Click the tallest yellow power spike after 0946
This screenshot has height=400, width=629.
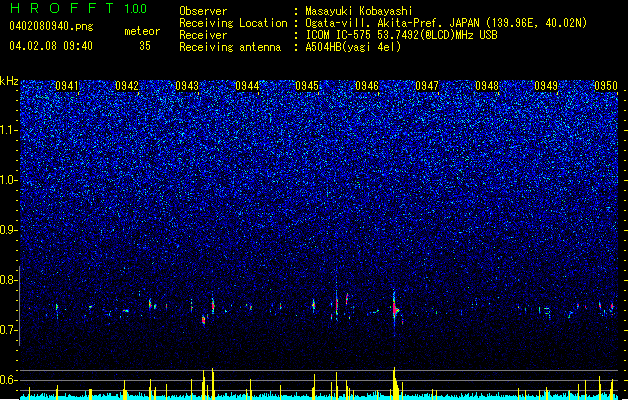point(395,383)
